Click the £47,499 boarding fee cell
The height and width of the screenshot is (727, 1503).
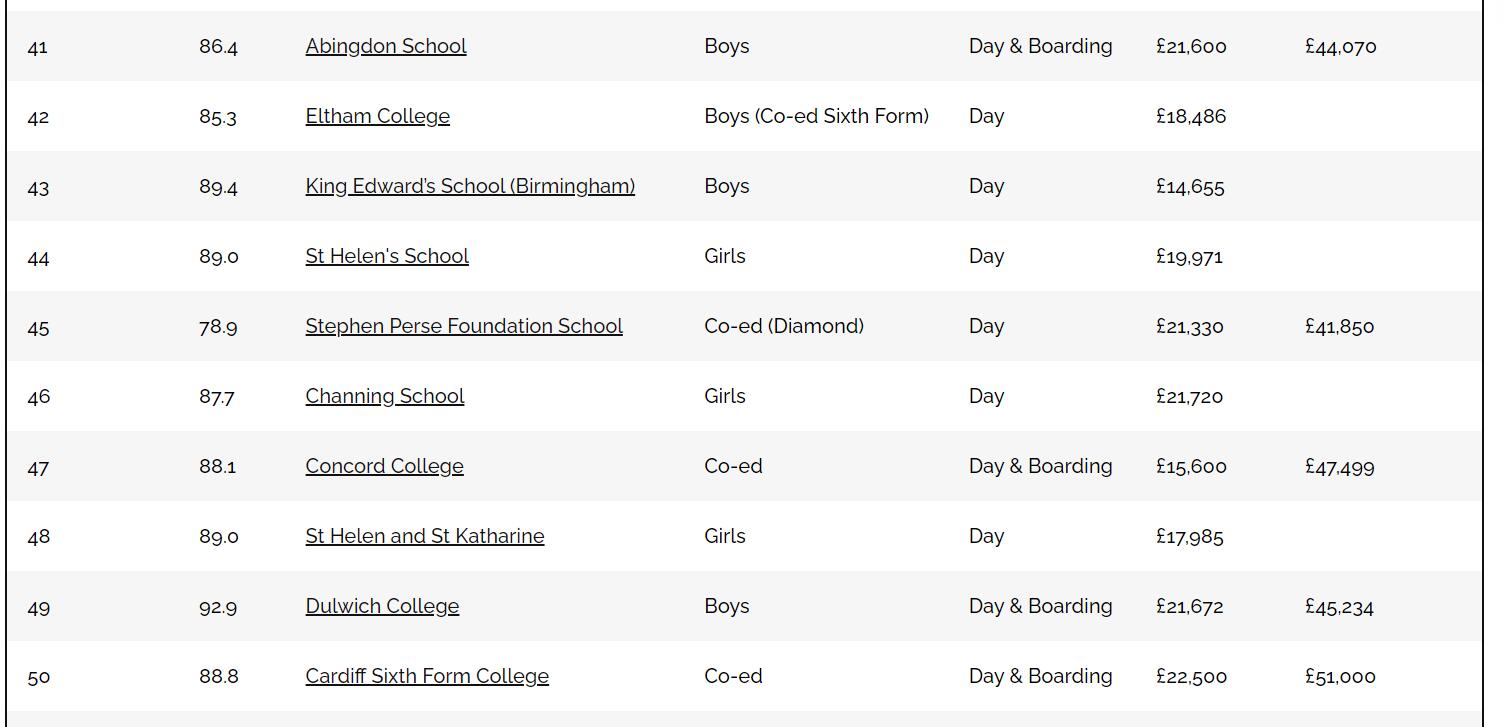click(x=1340, y=467)
